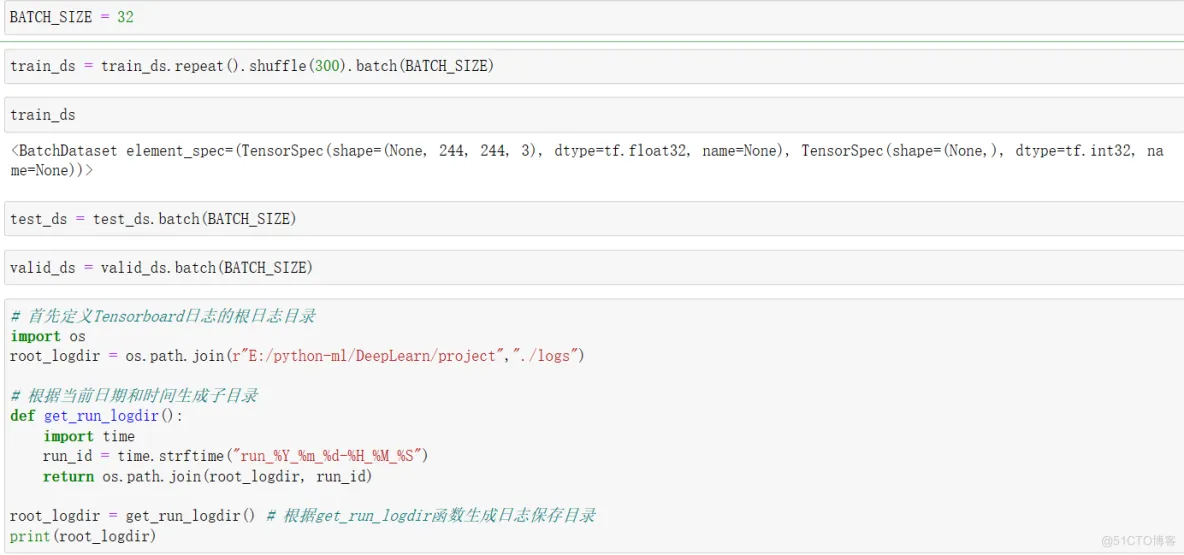Click the BATCH_SIZE = 32 code cell
Image resolution: width=1184 pixels, height=555 pixels.
point(594,17)
